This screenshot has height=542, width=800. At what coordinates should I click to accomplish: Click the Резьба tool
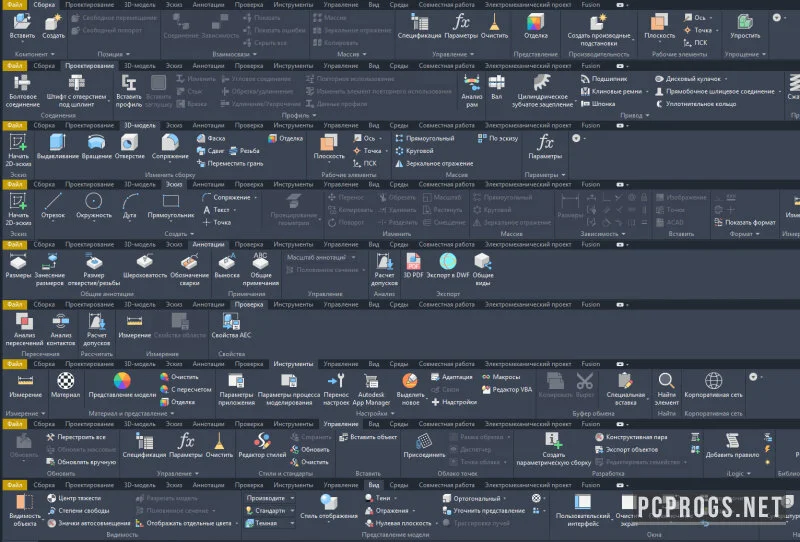[x=244, y=151]
